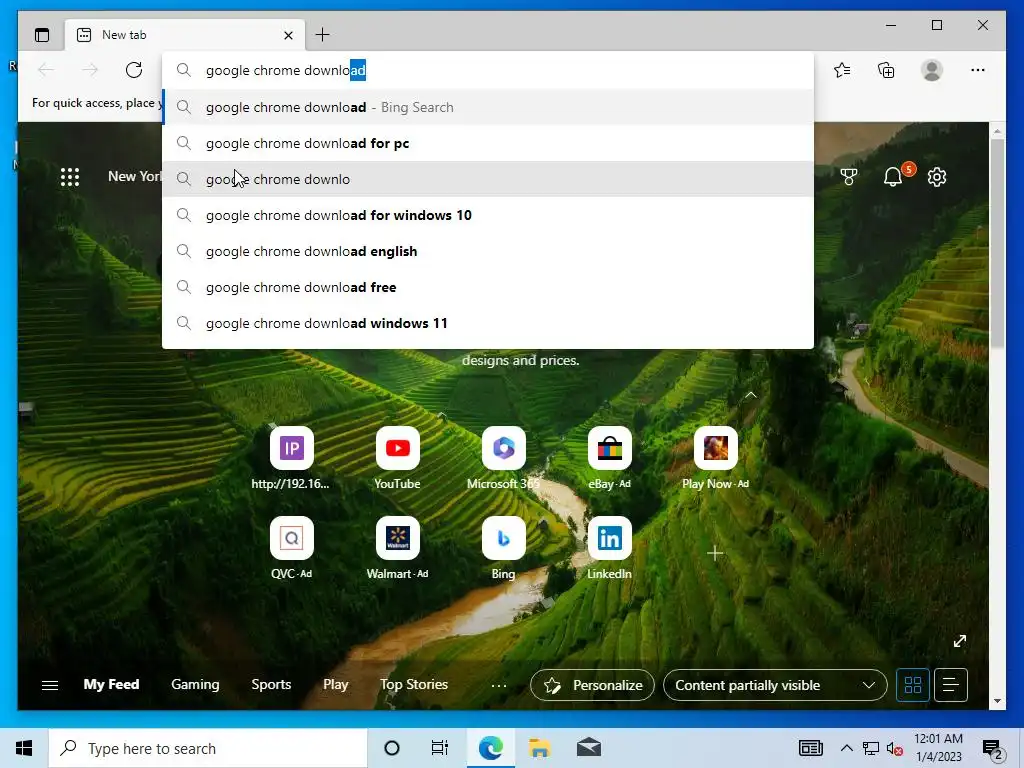Screen dimensions: 1024x768
Task: Select the Gaming feed tab
Action: click(195, 684)
